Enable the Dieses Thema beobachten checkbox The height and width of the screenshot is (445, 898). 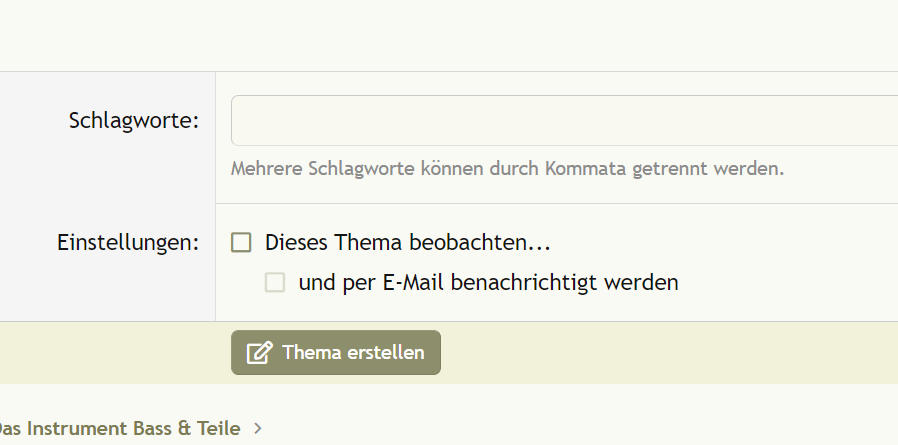click(x=241, y=242)
